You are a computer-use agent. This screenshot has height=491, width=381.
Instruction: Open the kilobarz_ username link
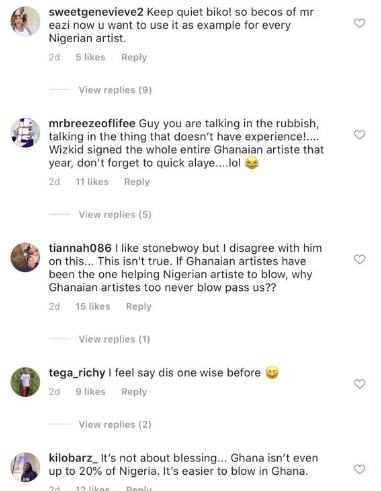(x=73, y=458)
